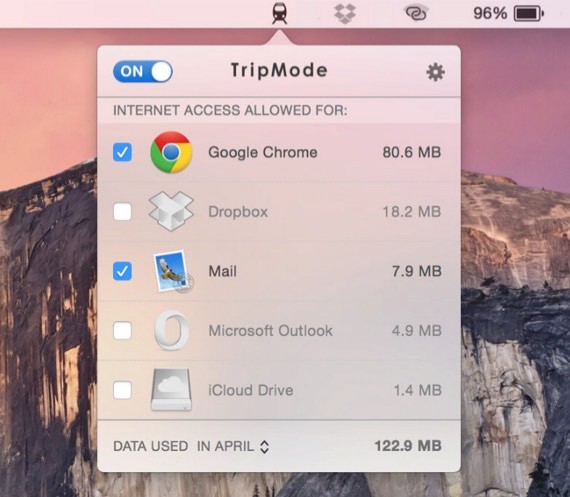Screen dimensions: 570x497
Task: Check the Microsoft Outlook checkbox
Action: (x=122, y=330)
